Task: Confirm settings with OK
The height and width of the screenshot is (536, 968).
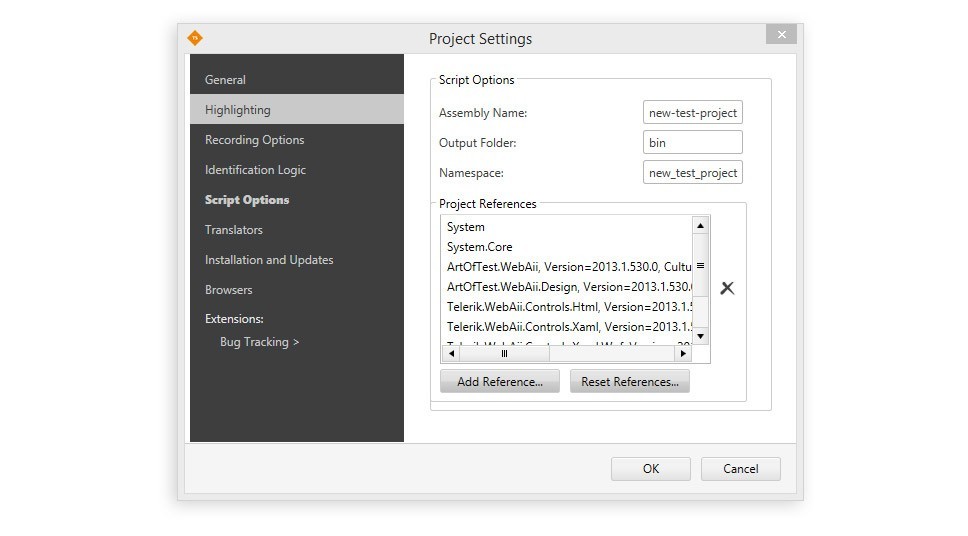Action: tap(651, 469)
